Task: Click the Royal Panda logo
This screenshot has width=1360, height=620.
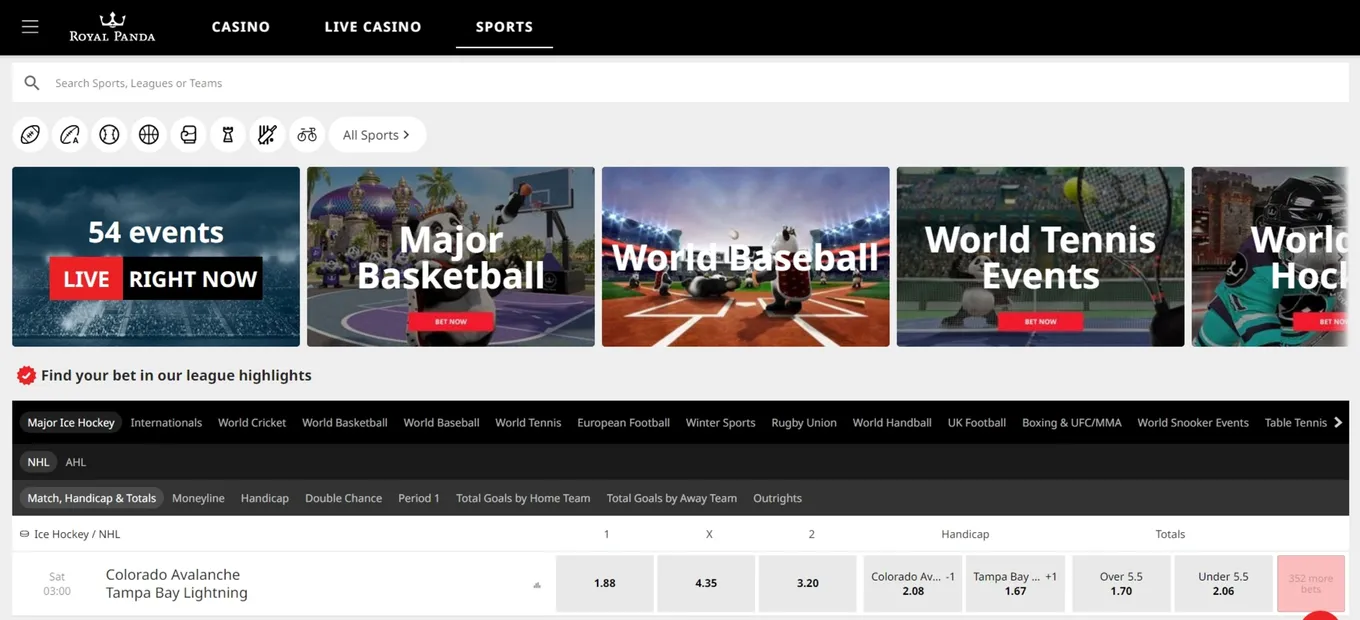Action: click(112, 27)
